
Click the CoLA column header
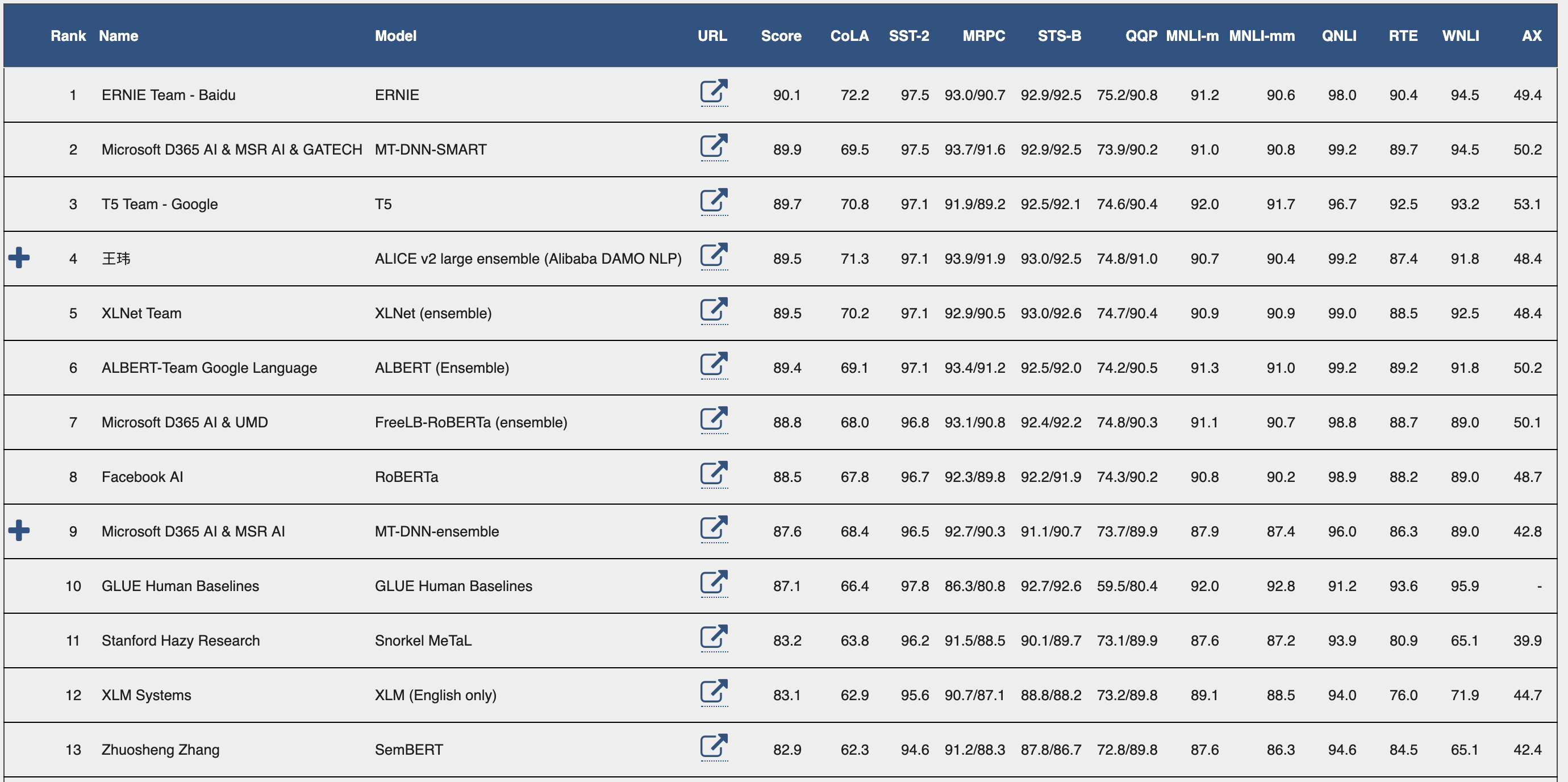pos(849,36)
